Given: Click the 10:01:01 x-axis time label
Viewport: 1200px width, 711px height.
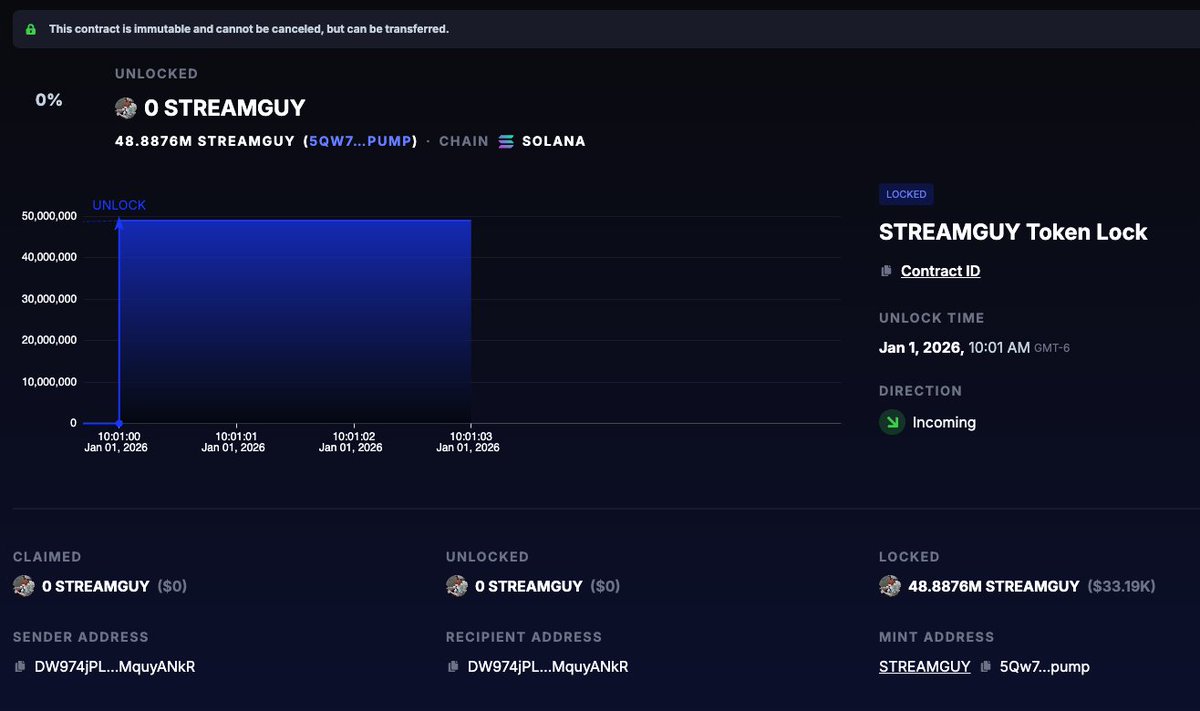Looking at the screenshot, I should tap(235, 436).
